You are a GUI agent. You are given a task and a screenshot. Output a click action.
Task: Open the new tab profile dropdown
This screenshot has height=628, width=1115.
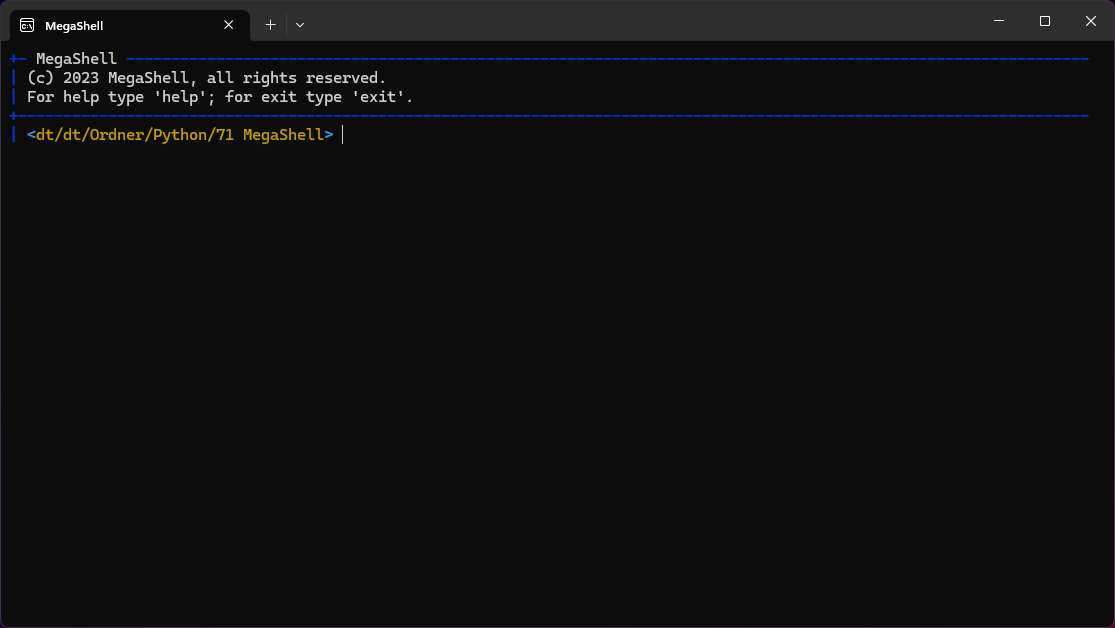(x=300, y=25)
